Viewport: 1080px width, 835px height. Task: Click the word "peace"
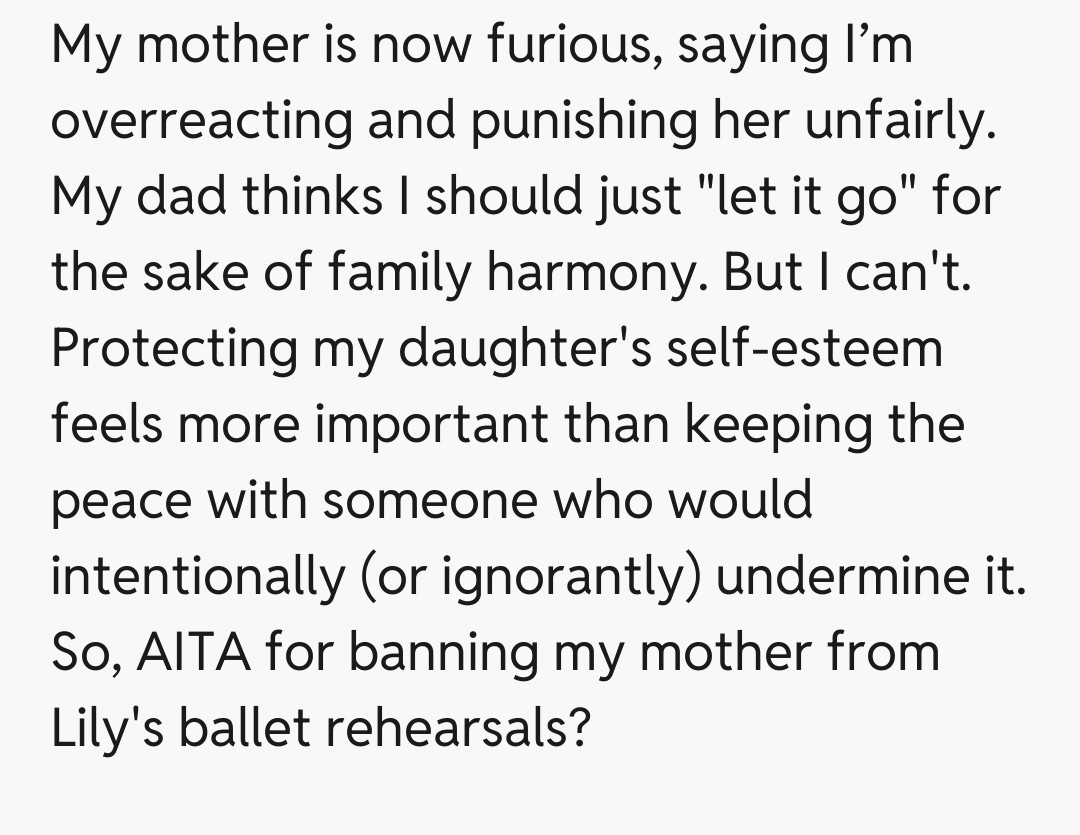(x=120, y=499)
